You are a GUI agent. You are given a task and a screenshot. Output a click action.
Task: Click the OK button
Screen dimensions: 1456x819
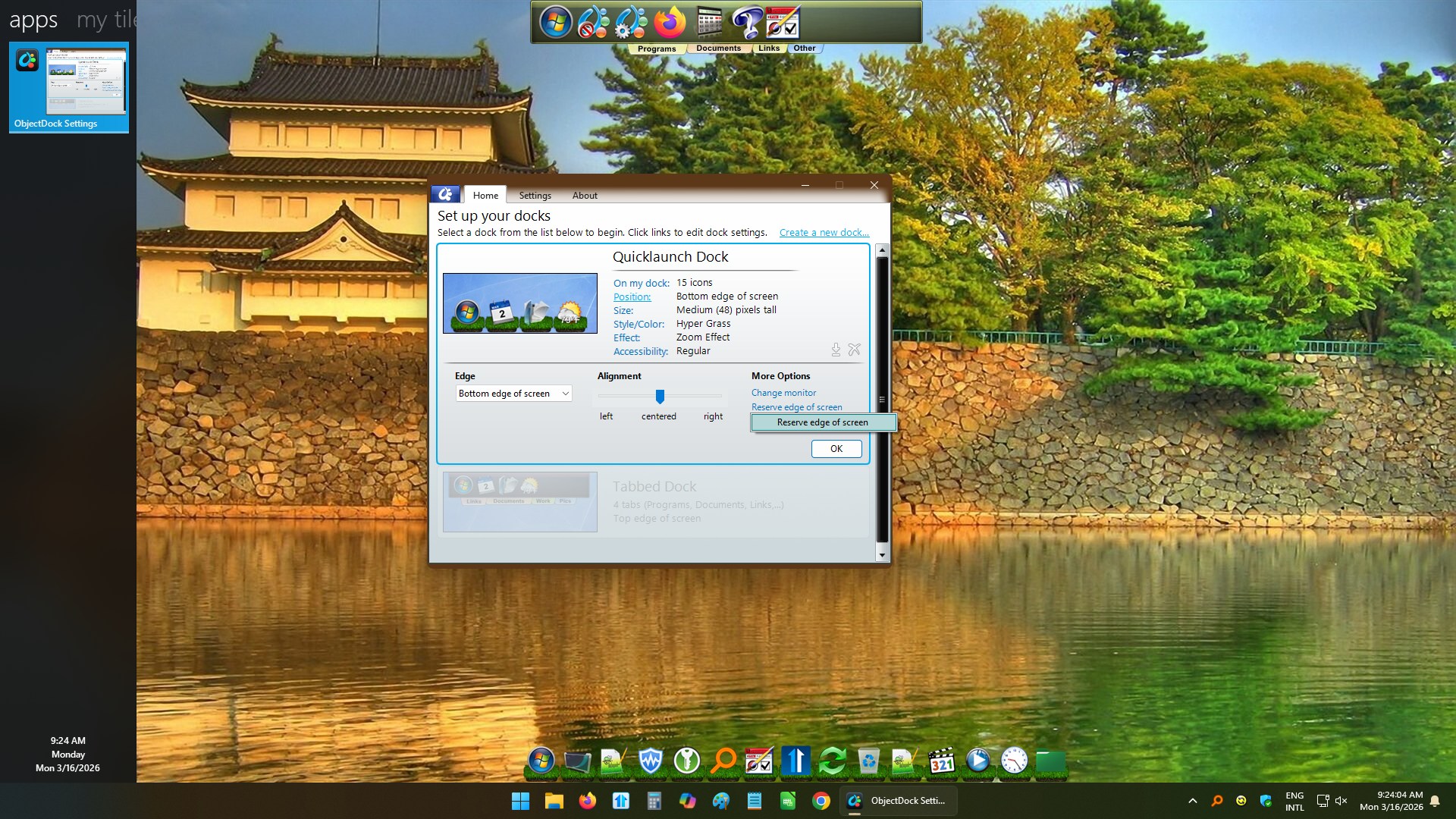836,449
